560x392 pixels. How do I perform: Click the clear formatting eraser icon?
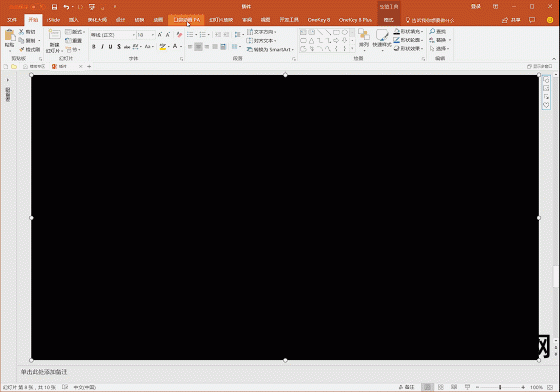(x=179, y=35)
